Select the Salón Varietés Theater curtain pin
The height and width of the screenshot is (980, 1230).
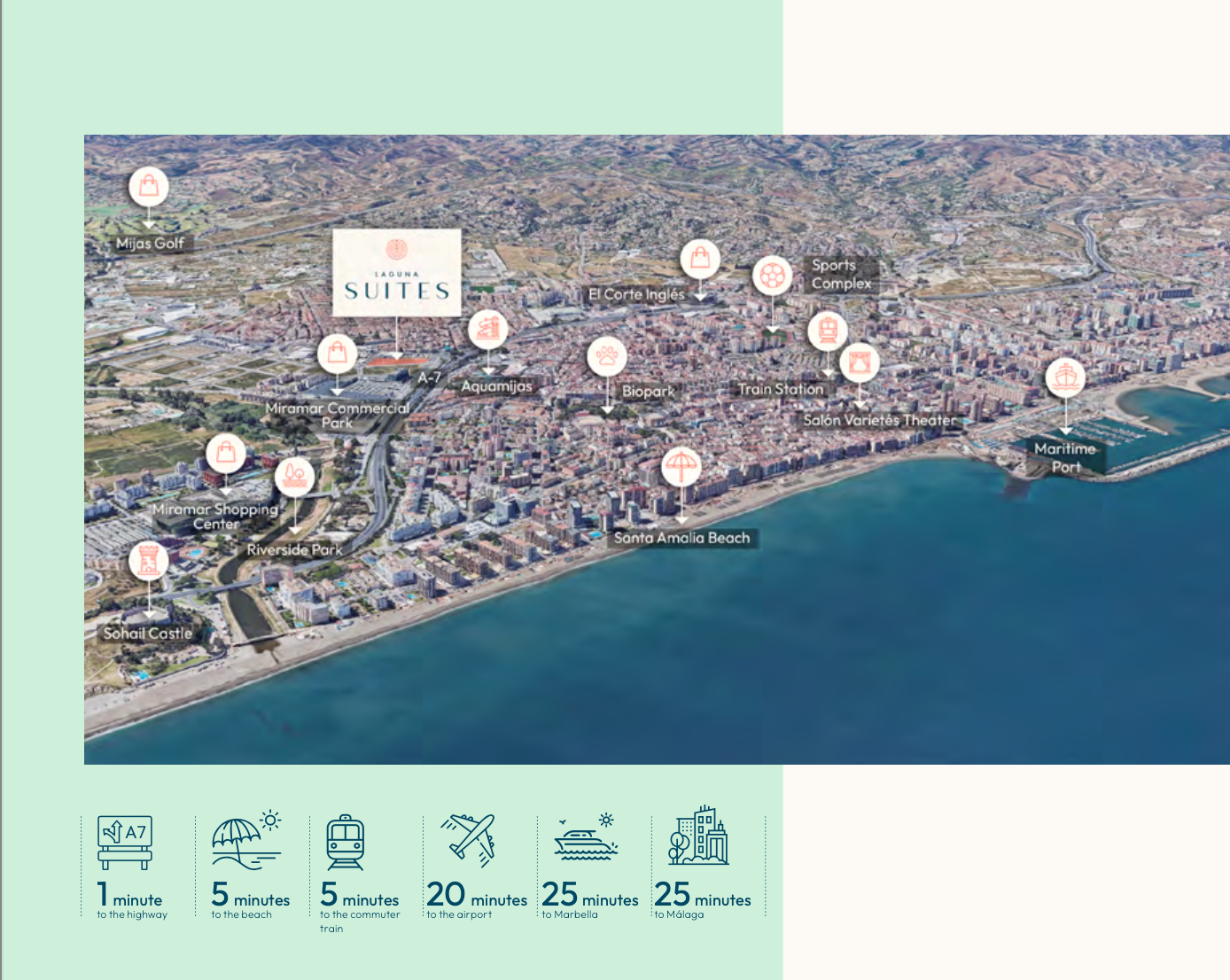coord(859,362)
